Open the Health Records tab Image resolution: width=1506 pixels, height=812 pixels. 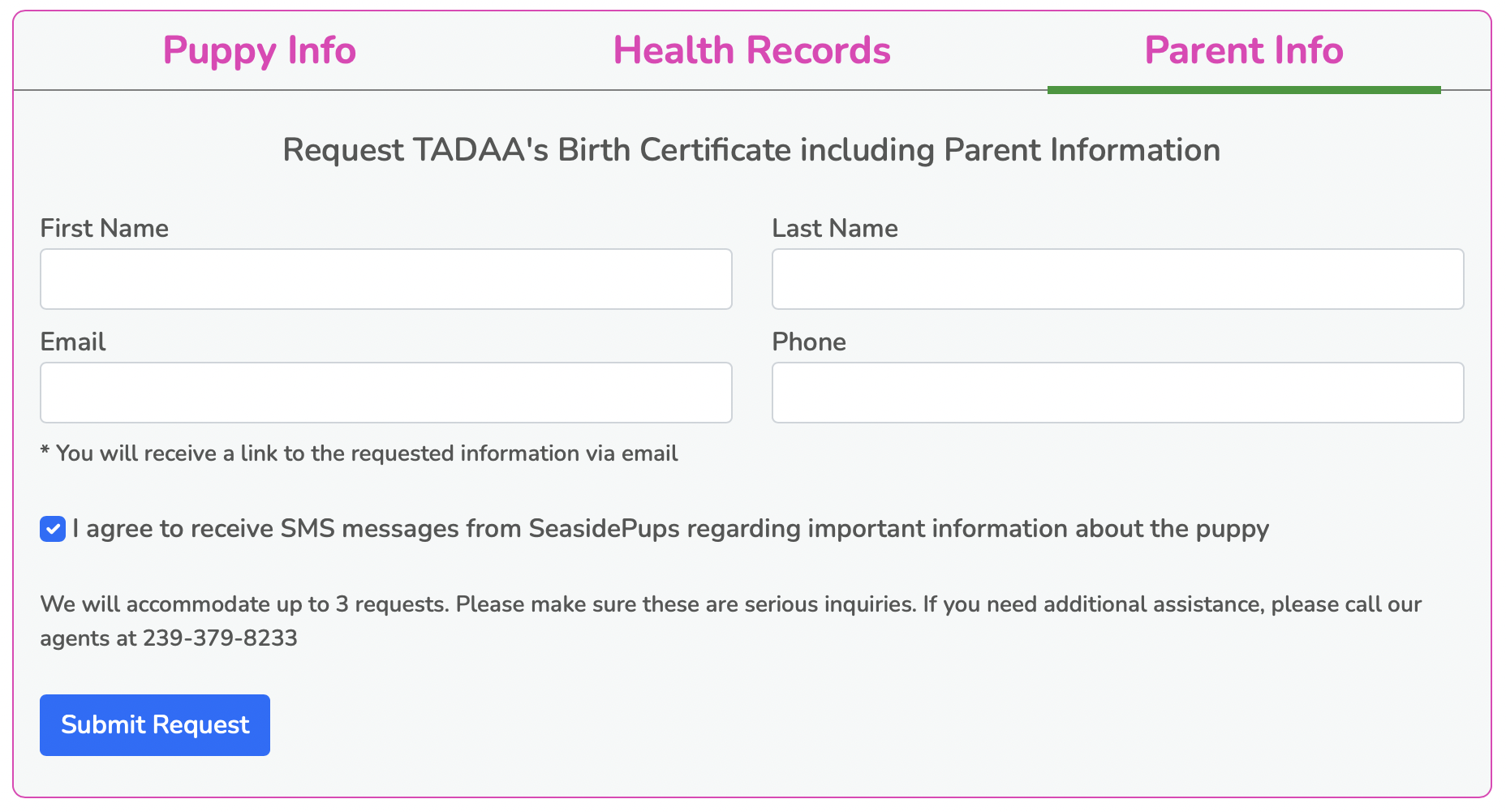coord(751,50)
